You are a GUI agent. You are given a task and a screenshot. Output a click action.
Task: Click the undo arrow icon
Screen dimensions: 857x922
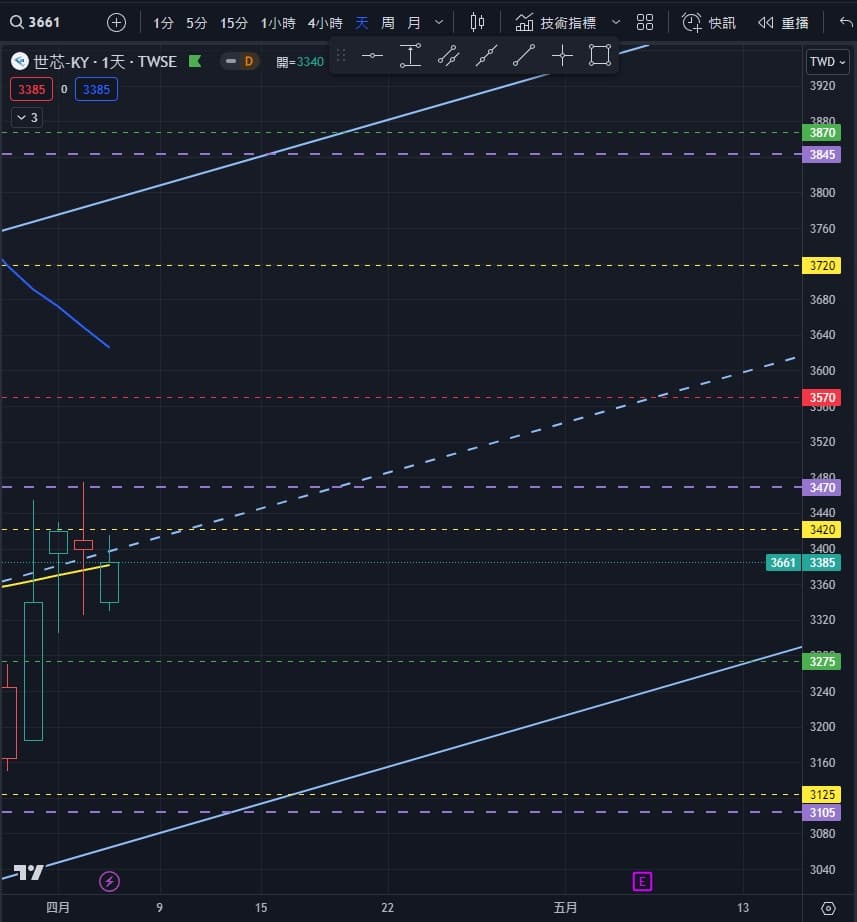[846, 22]
